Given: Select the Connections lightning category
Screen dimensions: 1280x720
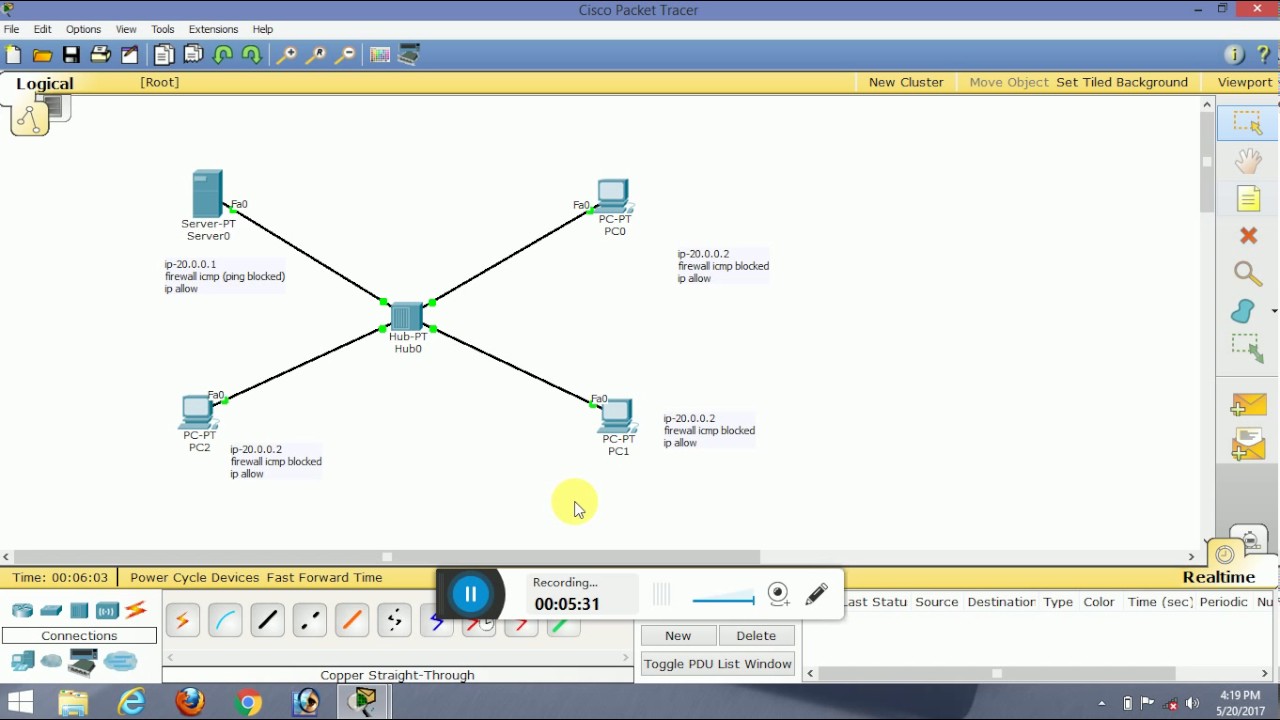Looking at the screenshot, I should [x=136, y=610].
